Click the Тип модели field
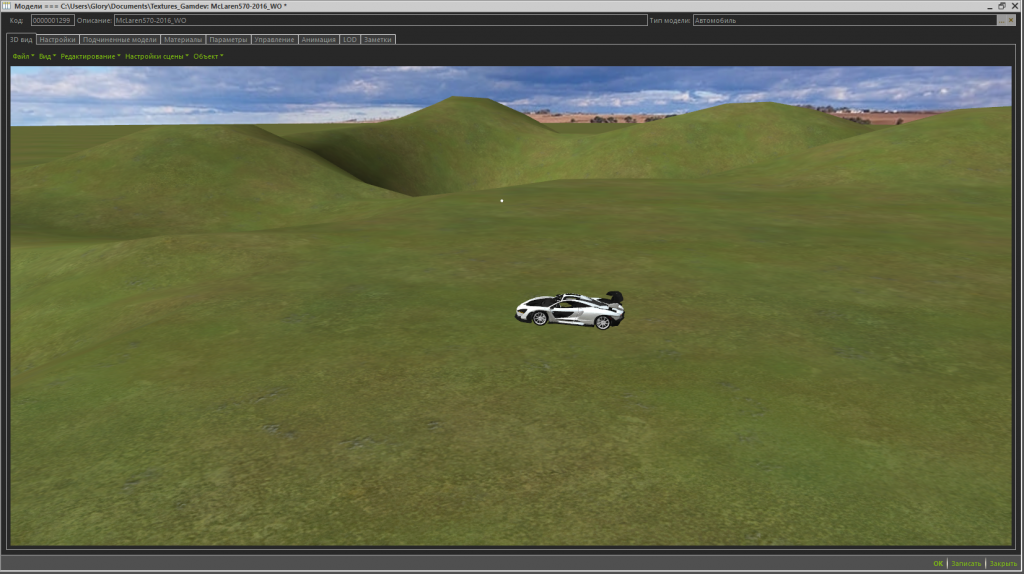This screenshot has height=574, width=1024. [x=844, y=20]
